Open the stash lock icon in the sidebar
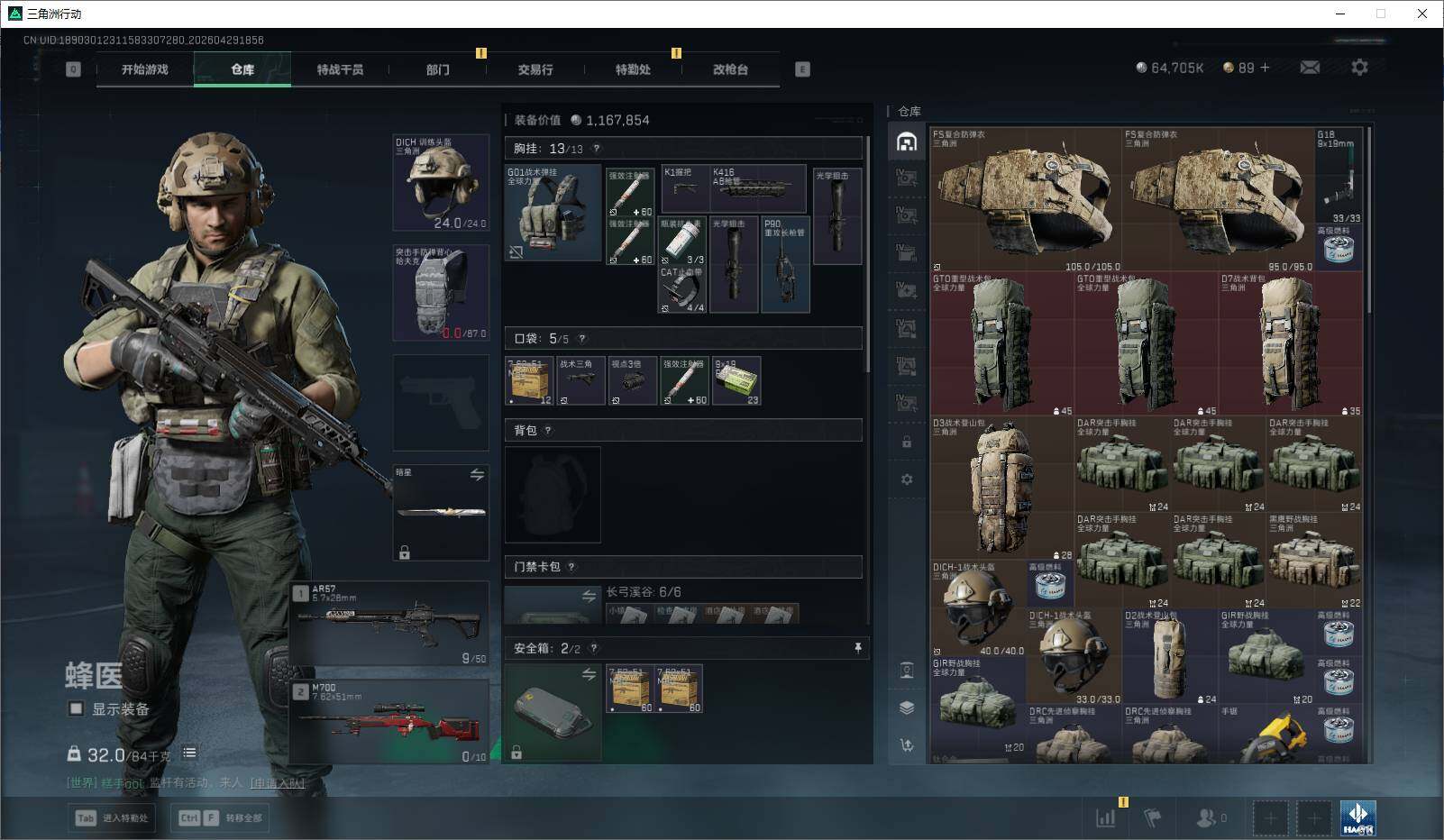This screenshot has width=1444, height=840. (x=907, y=443)
